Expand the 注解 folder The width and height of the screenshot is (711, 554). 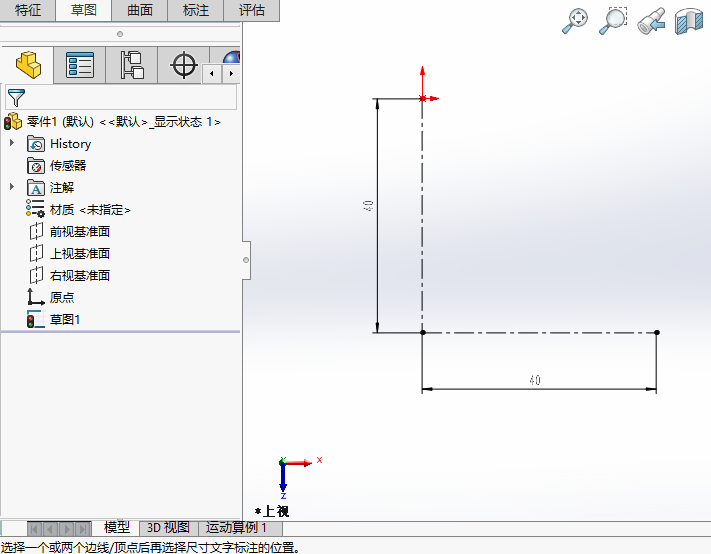[x=12, y=187]
